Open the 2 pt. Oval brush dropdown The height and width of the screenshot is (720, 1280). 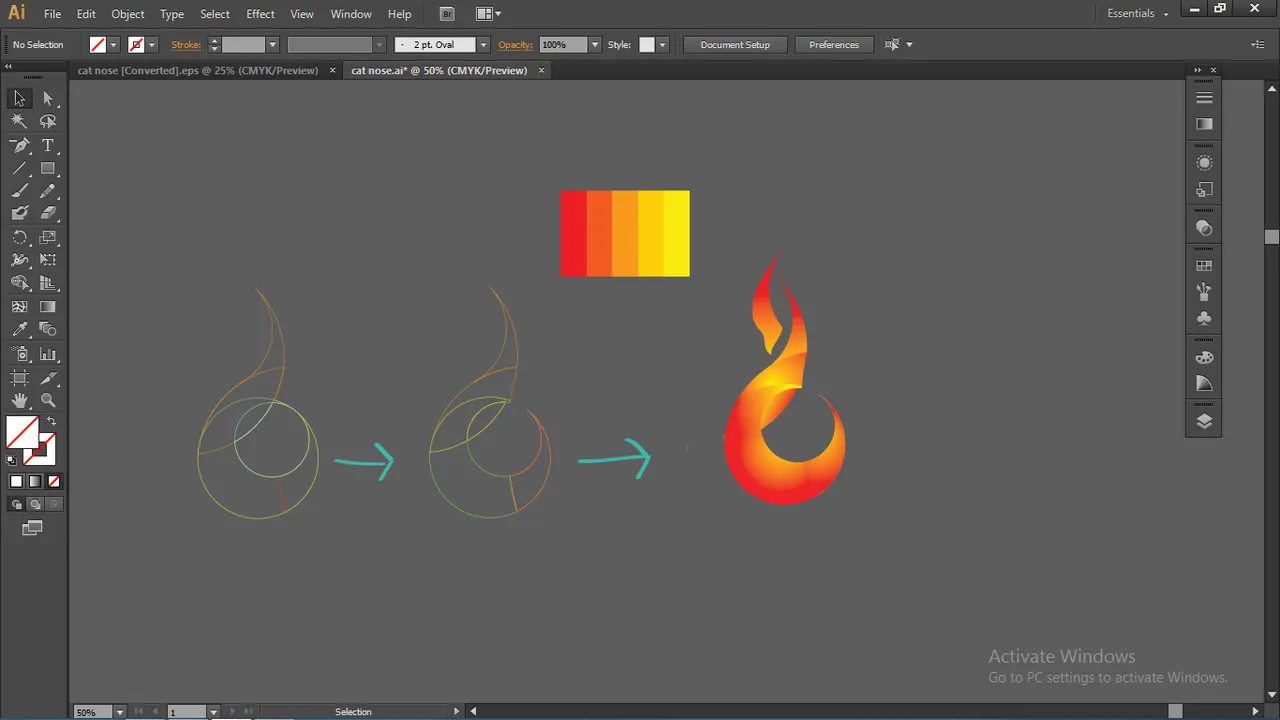click(x=484, y=45)
